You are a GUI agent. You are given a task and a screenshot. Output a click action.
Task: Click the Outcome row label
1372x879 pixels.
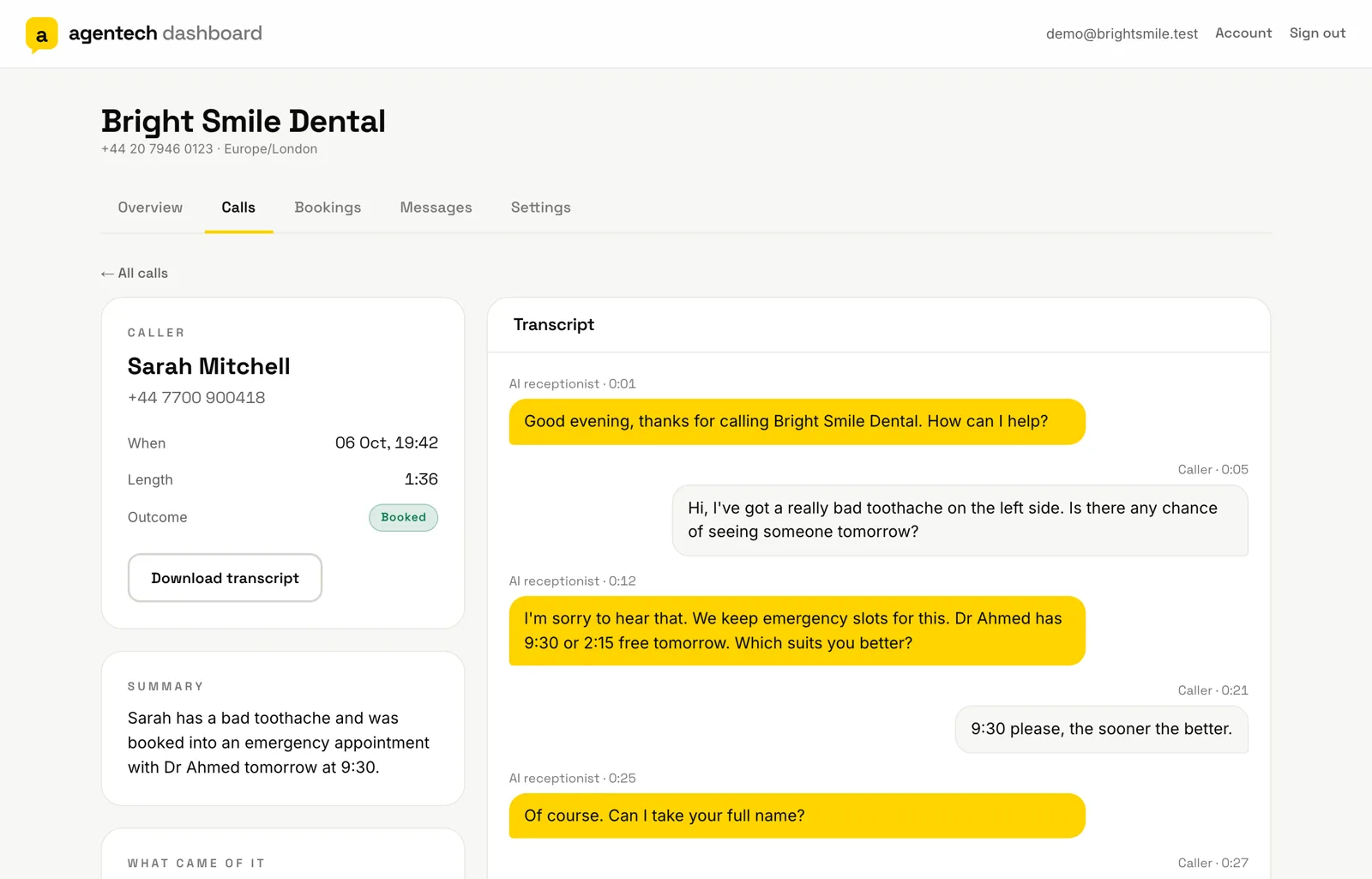tap(158, 517)
